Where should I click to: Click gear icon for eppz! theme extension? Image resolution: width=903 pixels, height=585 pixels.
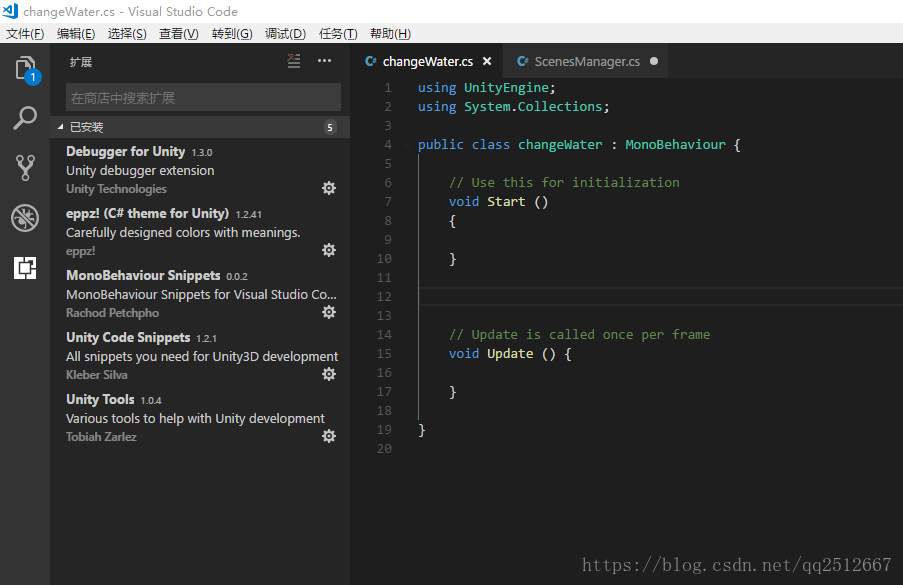(329, 250)
